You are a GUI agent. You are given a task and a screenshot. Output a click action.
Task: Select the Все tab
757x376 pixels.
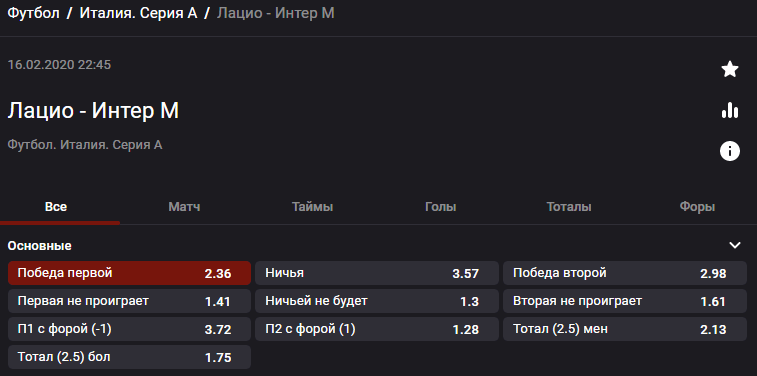[x=56, y=207]
